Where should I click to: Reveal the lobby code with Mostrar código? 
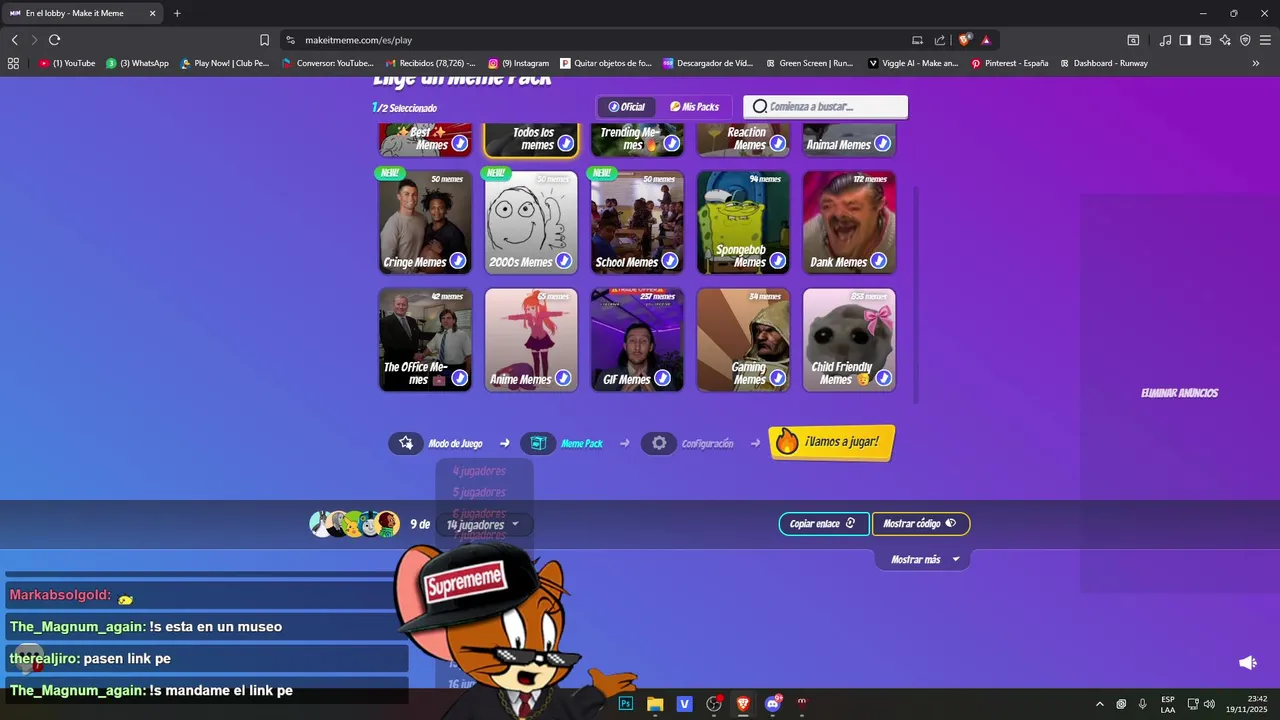(x=920, y=523)
